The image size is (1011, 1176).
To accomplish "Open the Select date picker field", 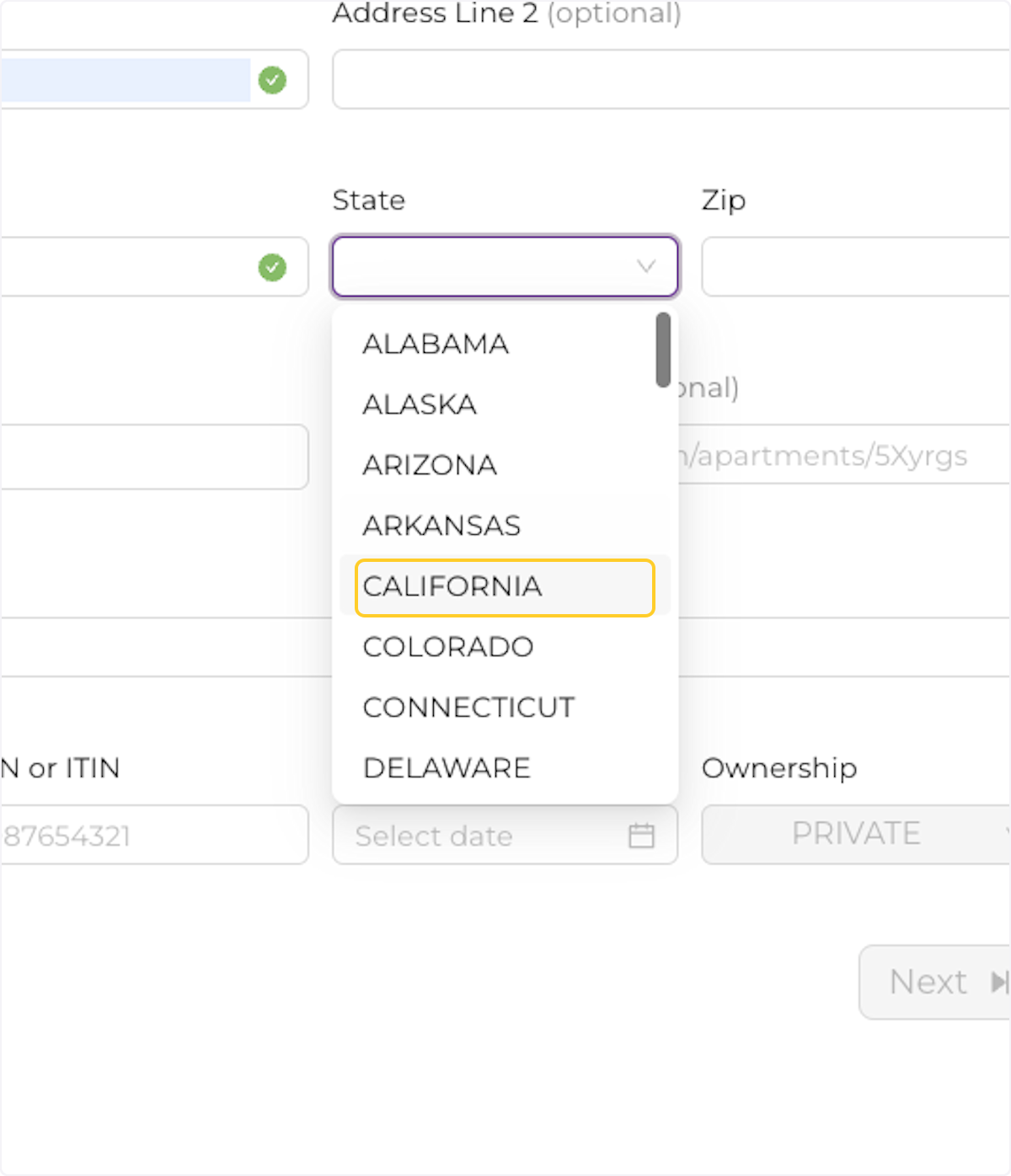I will 472,836.
